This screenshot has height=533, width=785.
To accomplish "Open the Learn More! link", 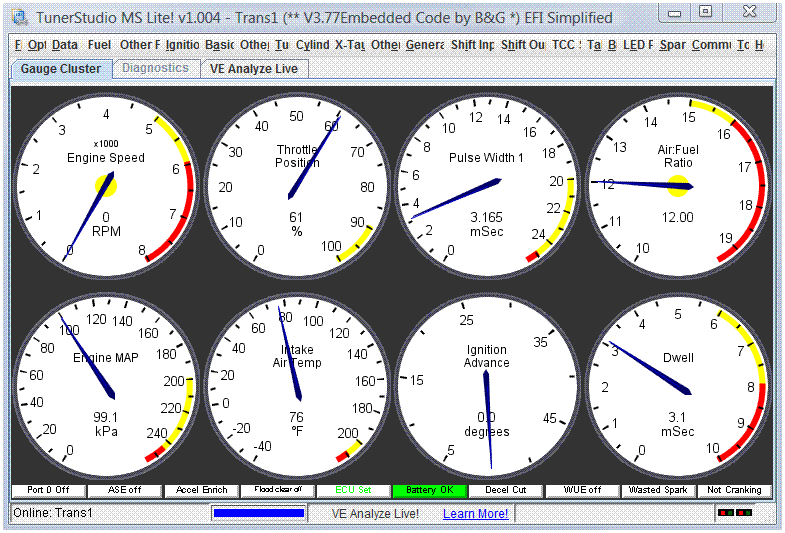I will point(476,513).
